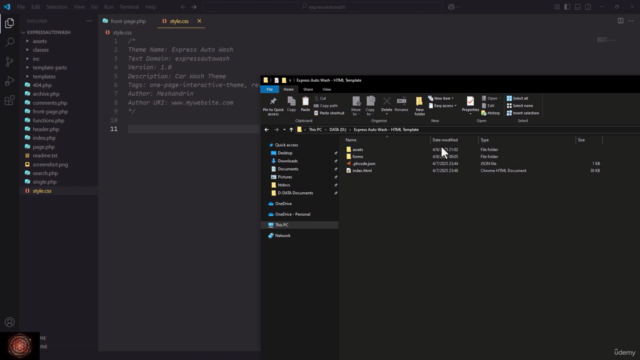The width and height of the screenshot is (640, 360).
Task: Click Edit in the Open group
Action: [488, 106]
